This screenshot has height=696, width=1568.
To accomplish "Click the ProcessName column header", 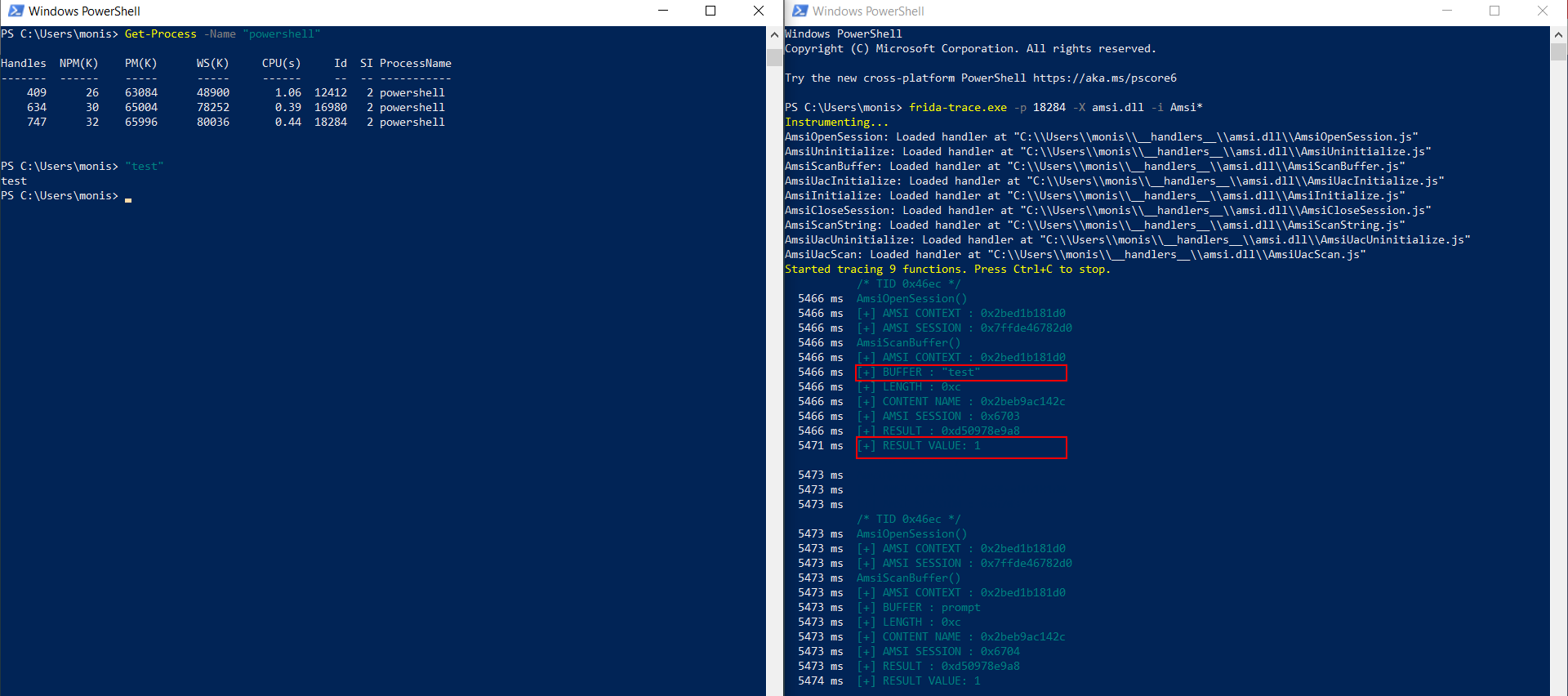I will pyautogui.click(x=415, y=63).
